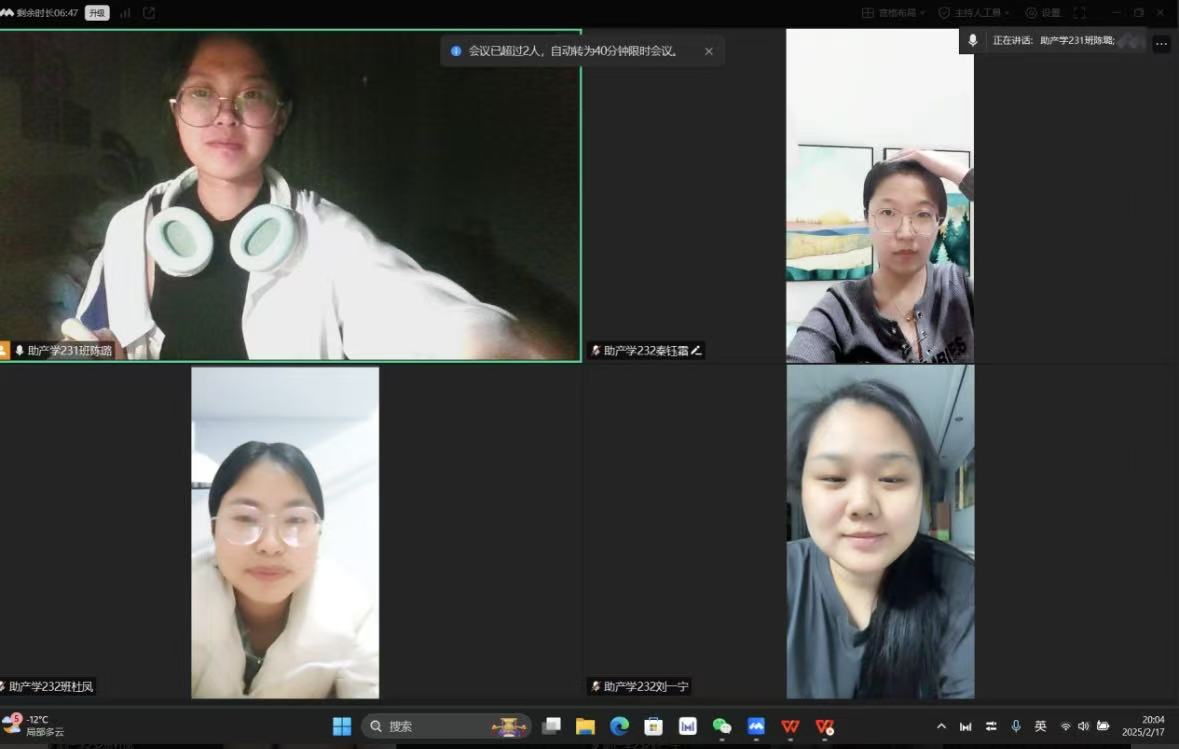Open the Windows Start menu

pyautogui.click(x=342, y=726)
